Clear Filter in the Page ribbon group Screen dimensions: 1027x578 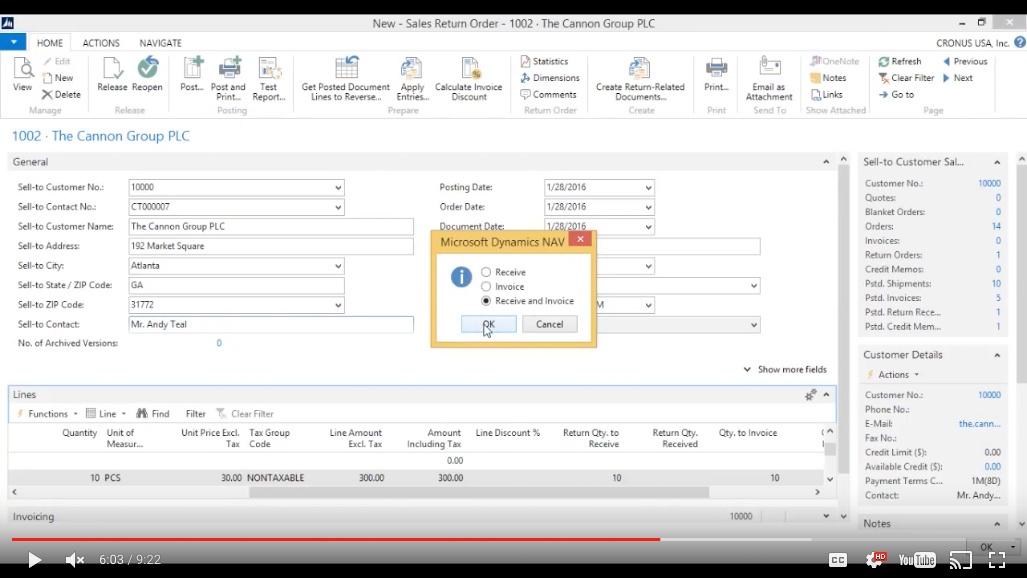tap(906, 78)
